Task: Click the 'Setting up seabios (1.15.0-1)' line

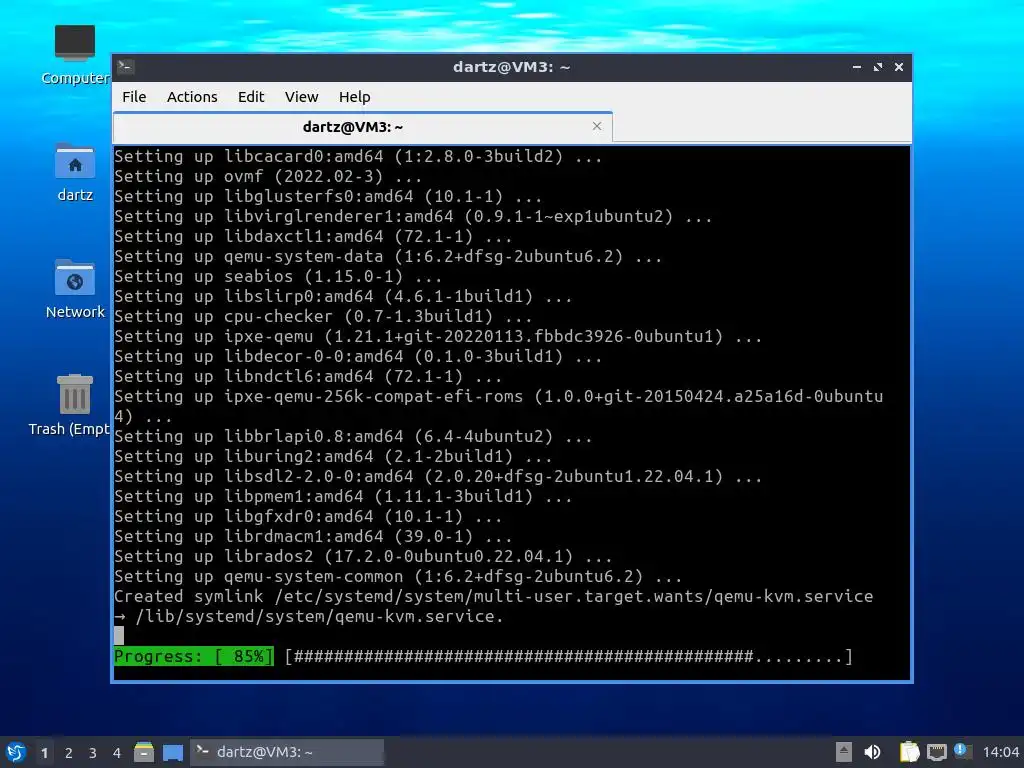Action: tap(278, 276)
